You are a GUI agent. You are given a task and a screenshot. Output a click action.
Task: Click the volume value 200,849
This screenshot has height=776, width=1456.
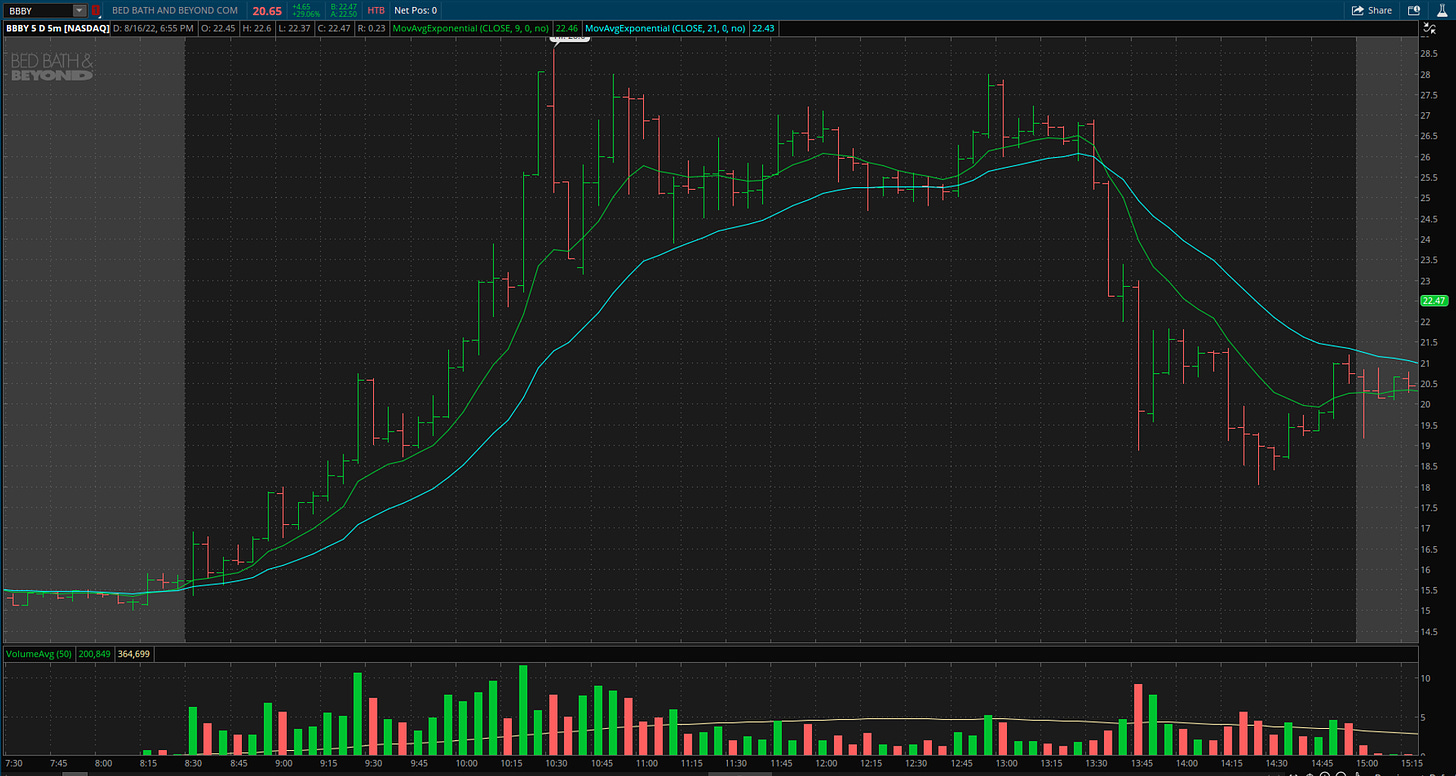click(93, 653)
